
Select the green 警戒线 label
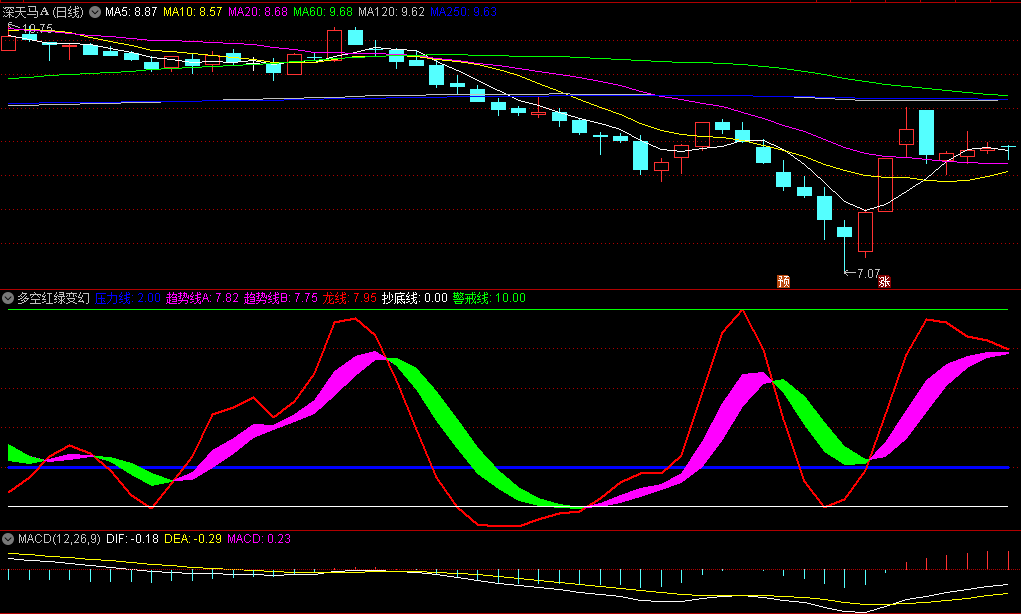pyautogui.click(x=489, y=298)
